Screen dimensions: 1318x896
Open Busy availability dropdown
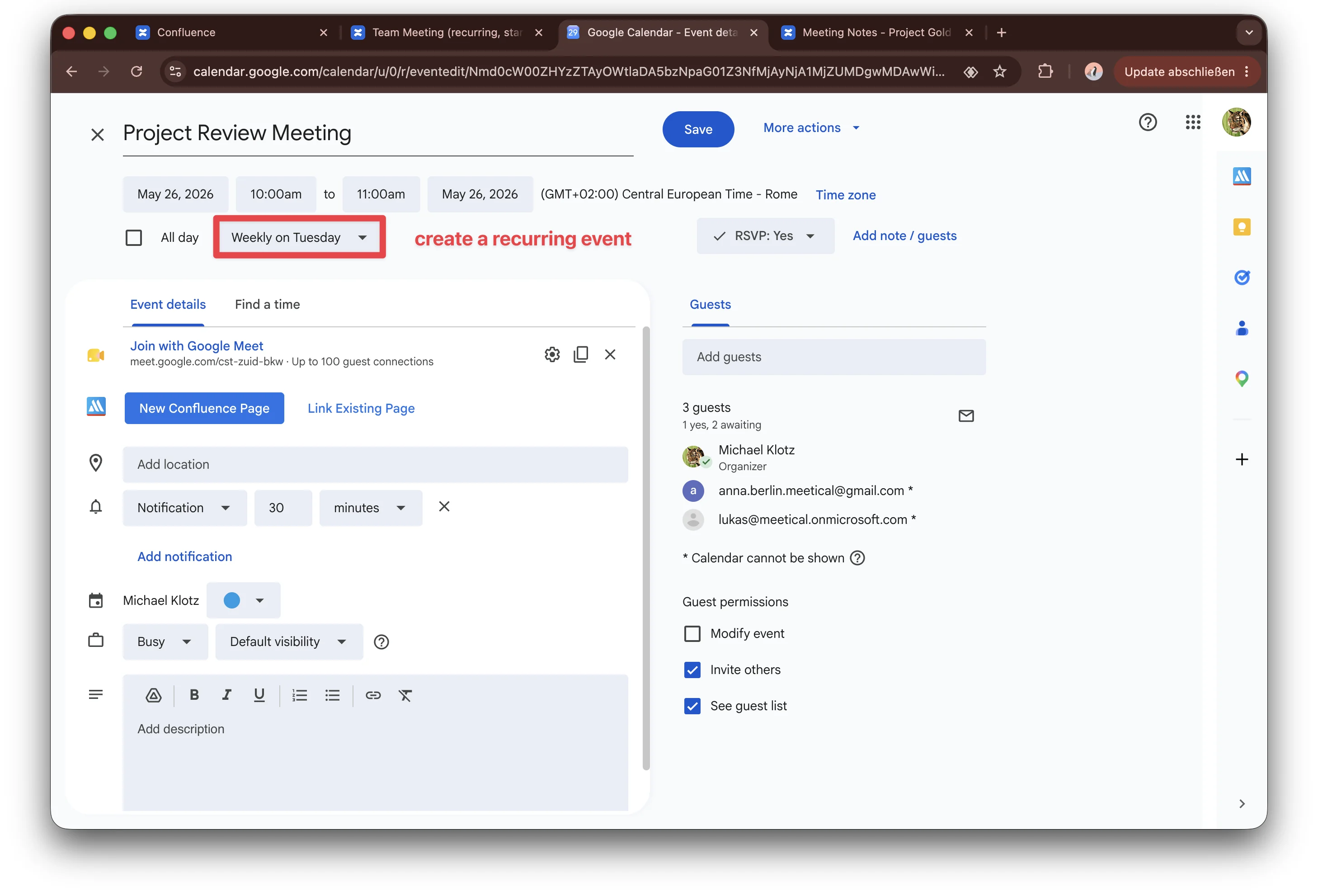click(165, 642)
